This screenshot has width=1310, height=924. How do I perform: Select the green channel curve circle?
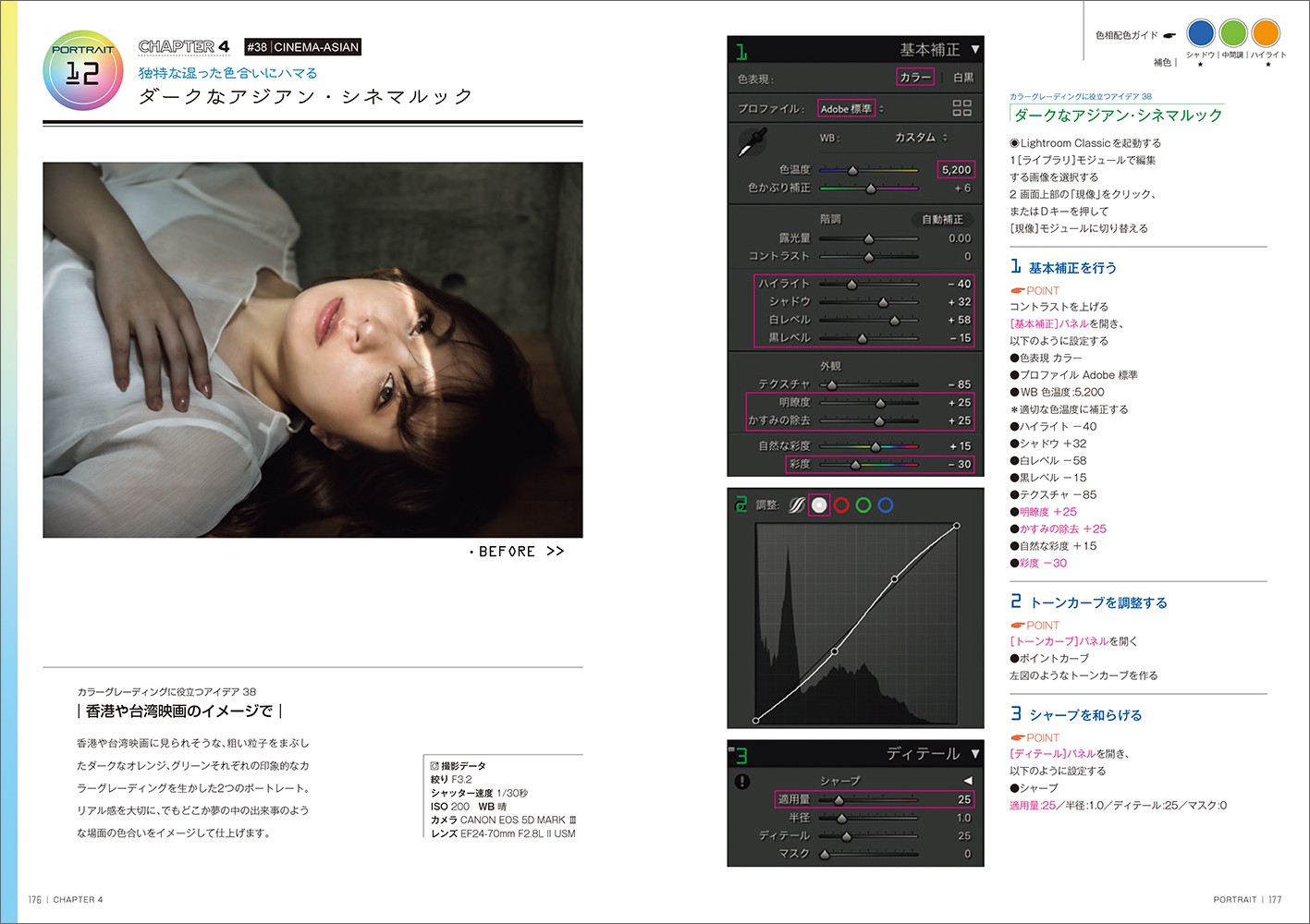(x=863, y=505)
